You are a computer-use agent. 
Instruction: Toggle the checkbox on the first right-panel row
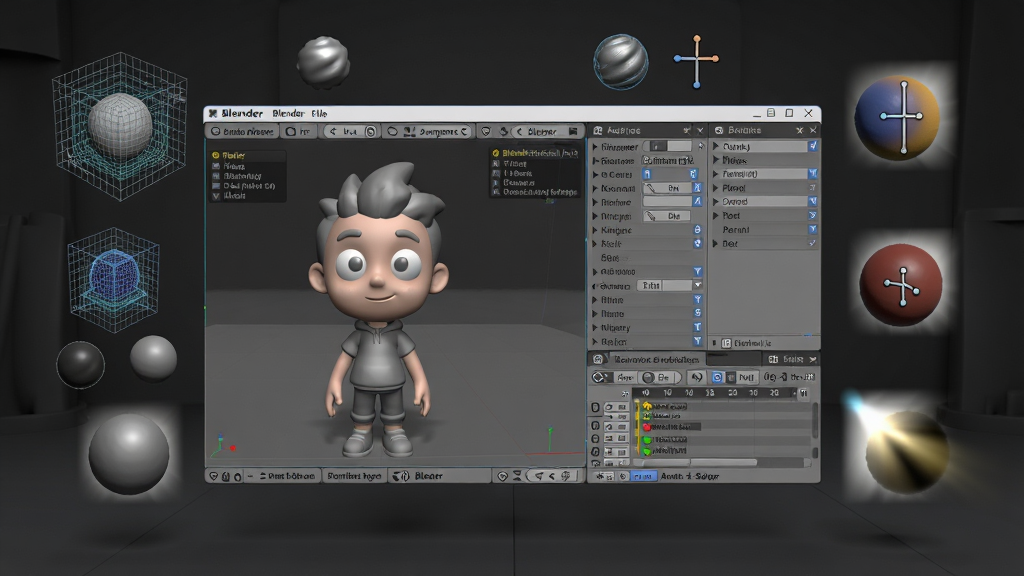(813, 146)
